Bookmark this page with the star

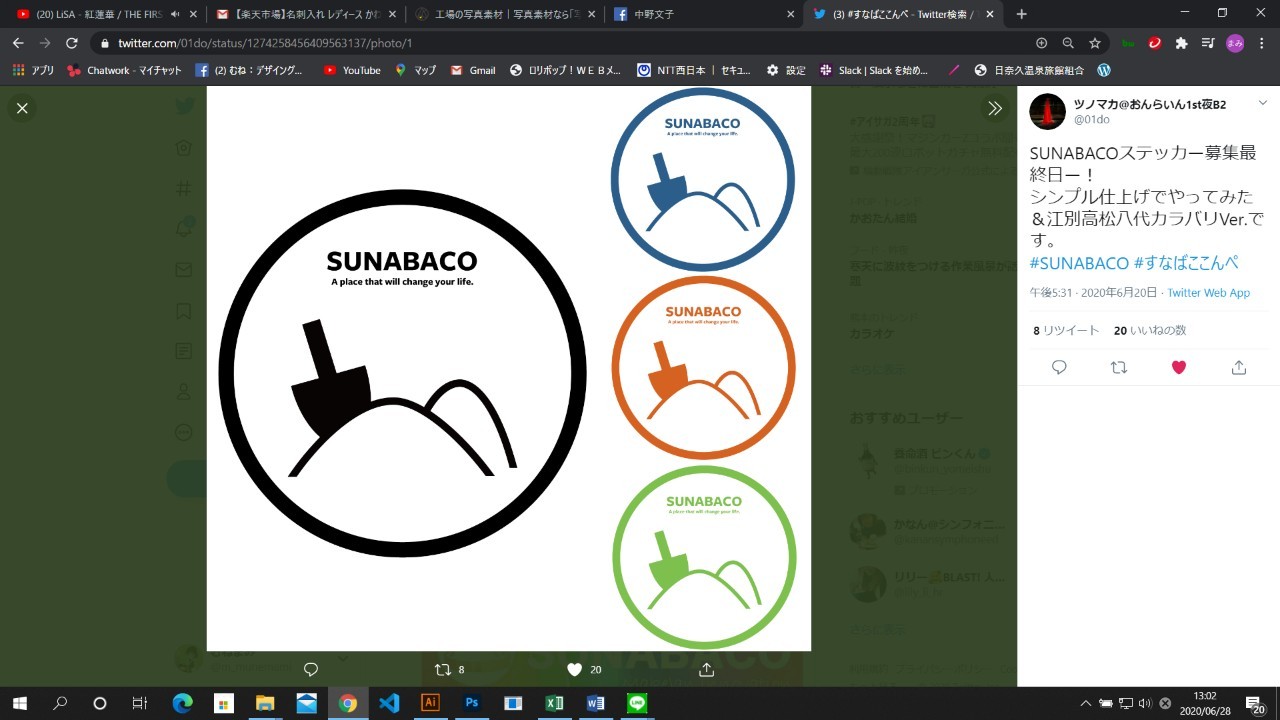[x=1095, y=43]
